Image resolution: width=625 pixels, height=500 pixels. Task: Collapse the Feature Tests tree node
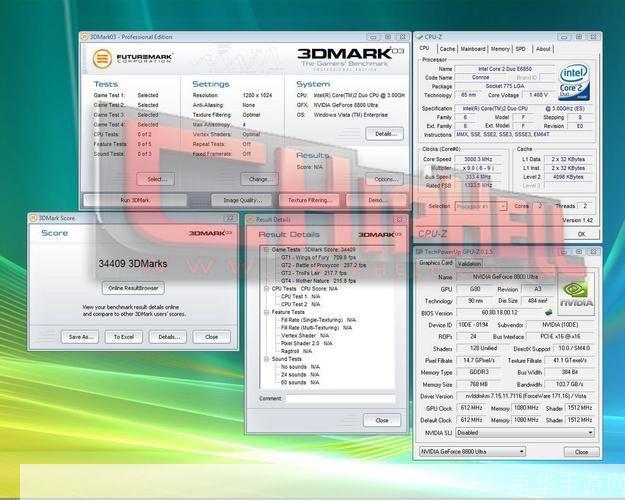pos(266,312)
